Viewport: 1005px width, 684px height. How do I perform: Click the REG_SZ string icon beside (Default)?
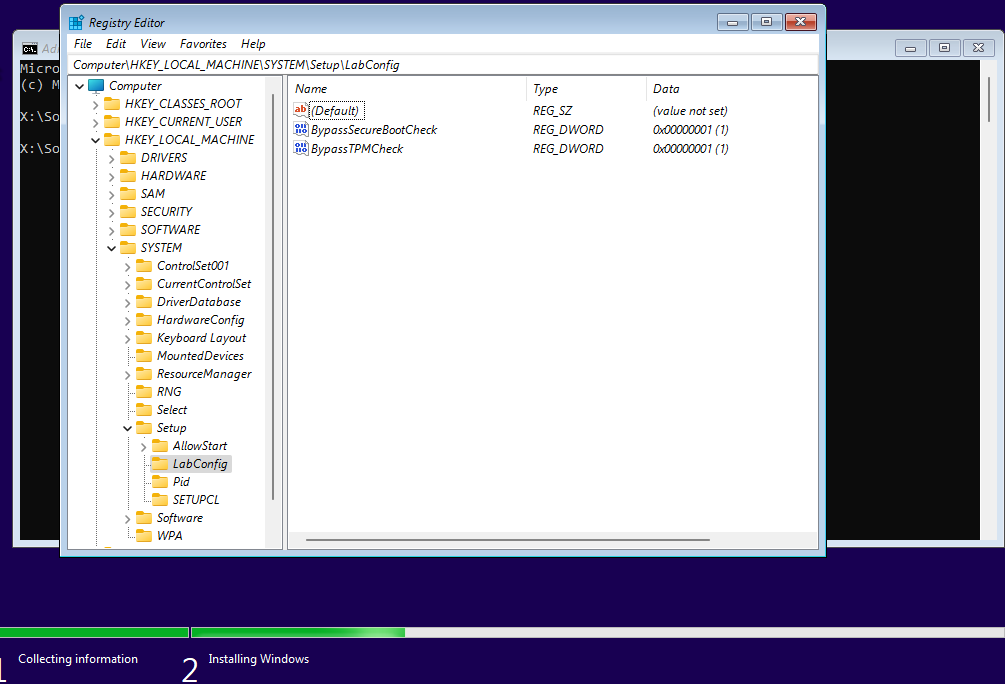(x=300, y=110)
